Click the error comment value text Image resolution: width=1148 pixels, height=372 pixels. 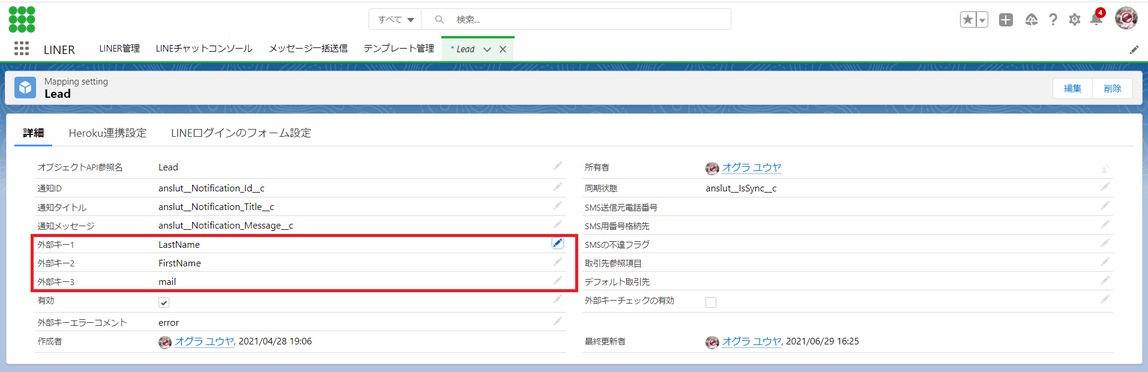tap(168, 322)
